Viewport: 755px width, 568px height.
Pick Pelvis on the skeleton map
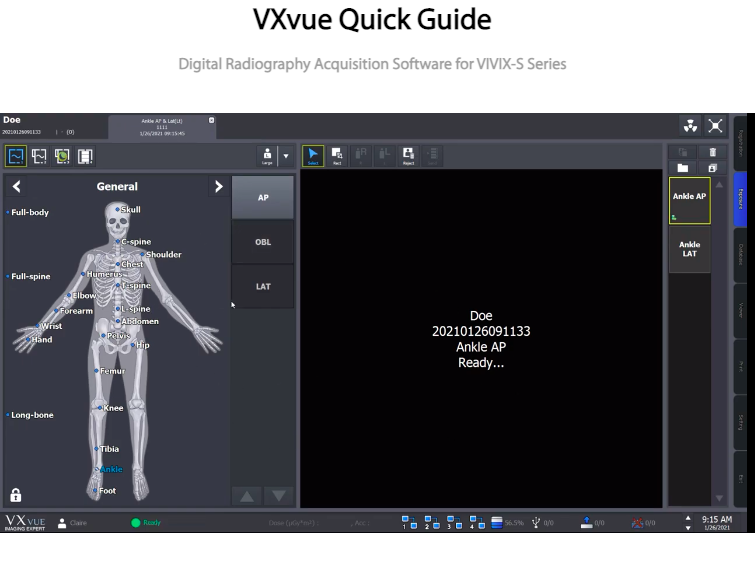(x=116, y=336)
